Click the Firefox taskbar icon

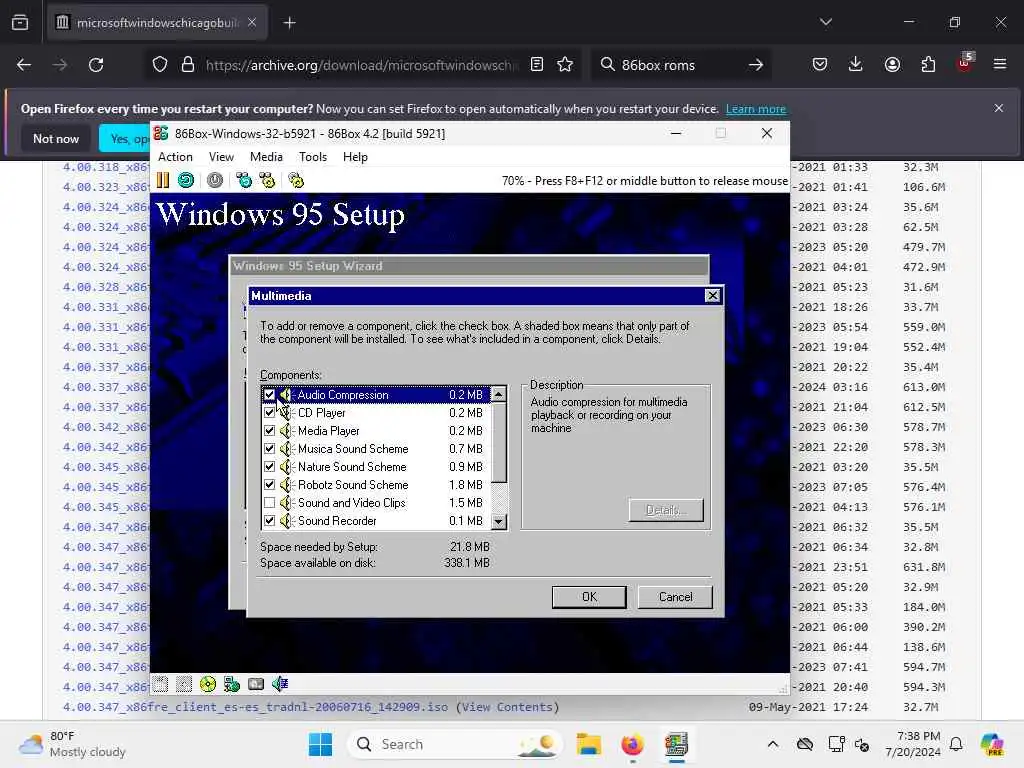coord(632,744)
